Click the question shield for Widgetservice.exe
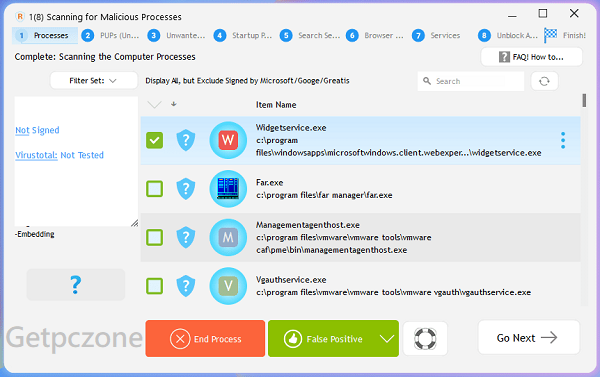Viewport: 600px width, 377px height. point(186,140)
